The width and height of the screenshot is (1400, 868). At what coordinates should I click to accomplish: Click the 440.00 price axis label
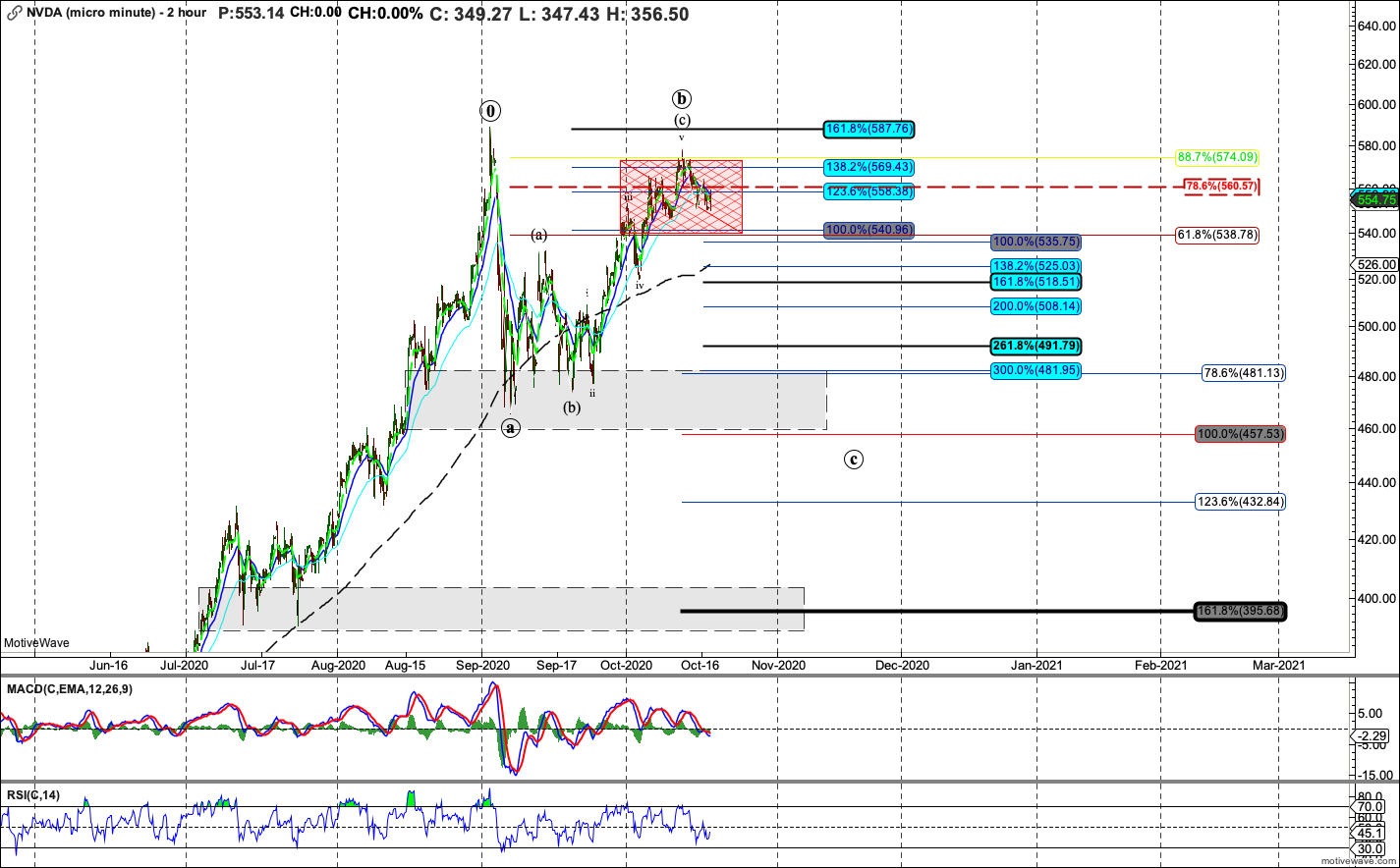click(1378, 483)
